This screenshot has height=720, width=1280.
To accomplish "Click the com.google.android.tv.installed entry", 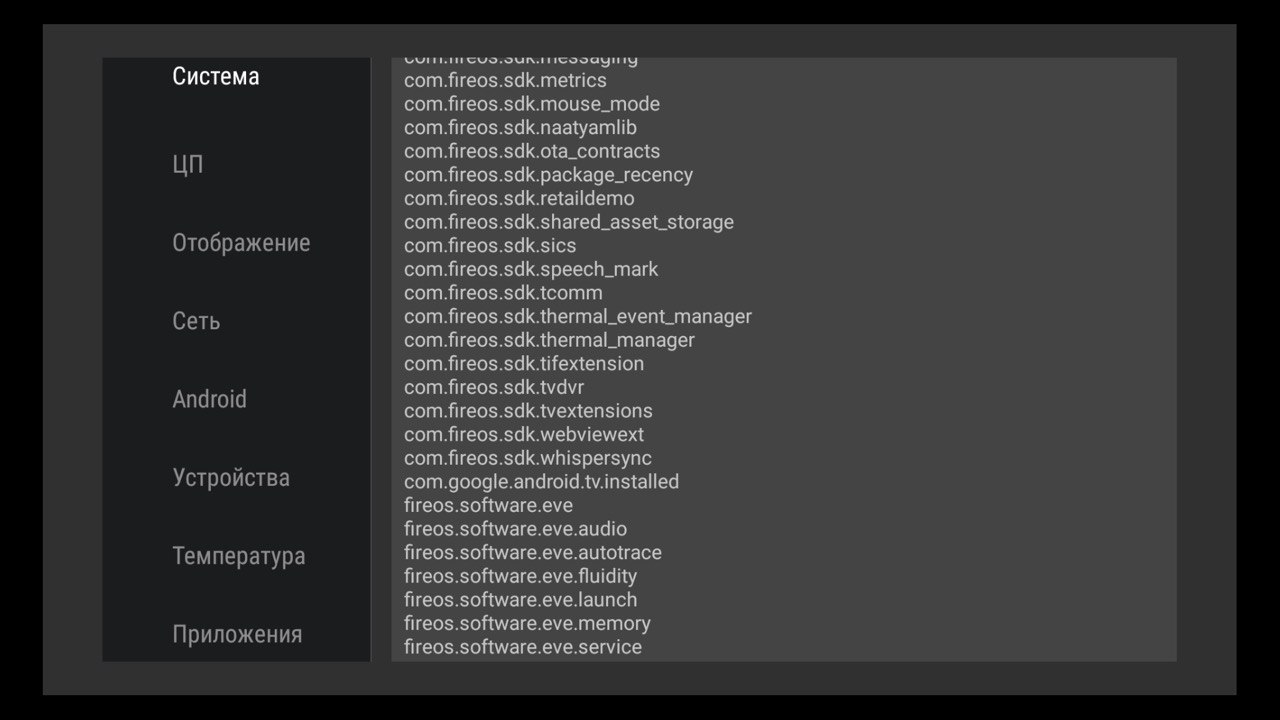I will pos(541,482).
